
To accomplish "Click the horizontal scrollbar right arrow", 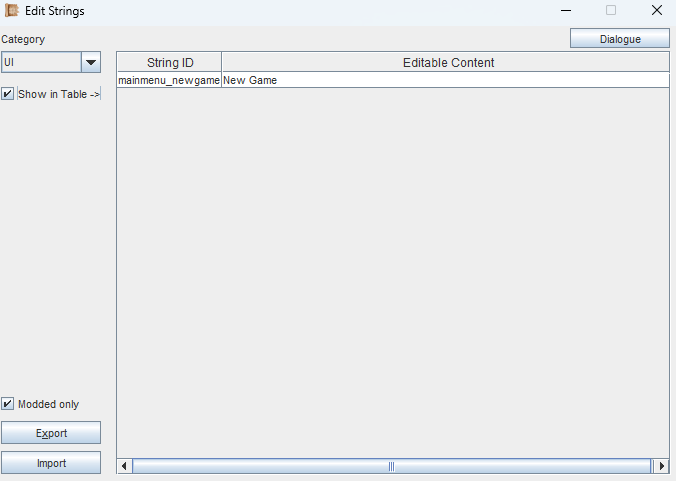I will 661,466.
